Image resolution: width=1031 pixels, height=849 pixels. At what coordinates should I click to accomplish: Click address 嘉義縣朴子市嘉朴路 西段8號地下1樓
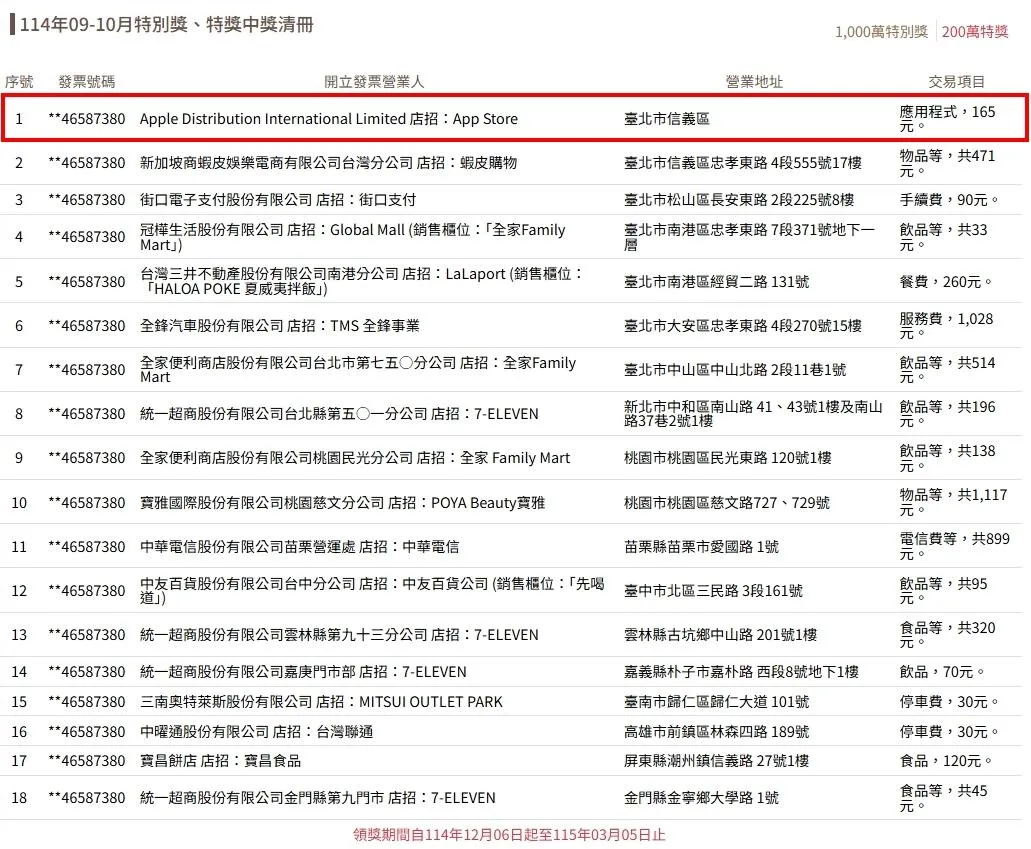tap(742, 672)
